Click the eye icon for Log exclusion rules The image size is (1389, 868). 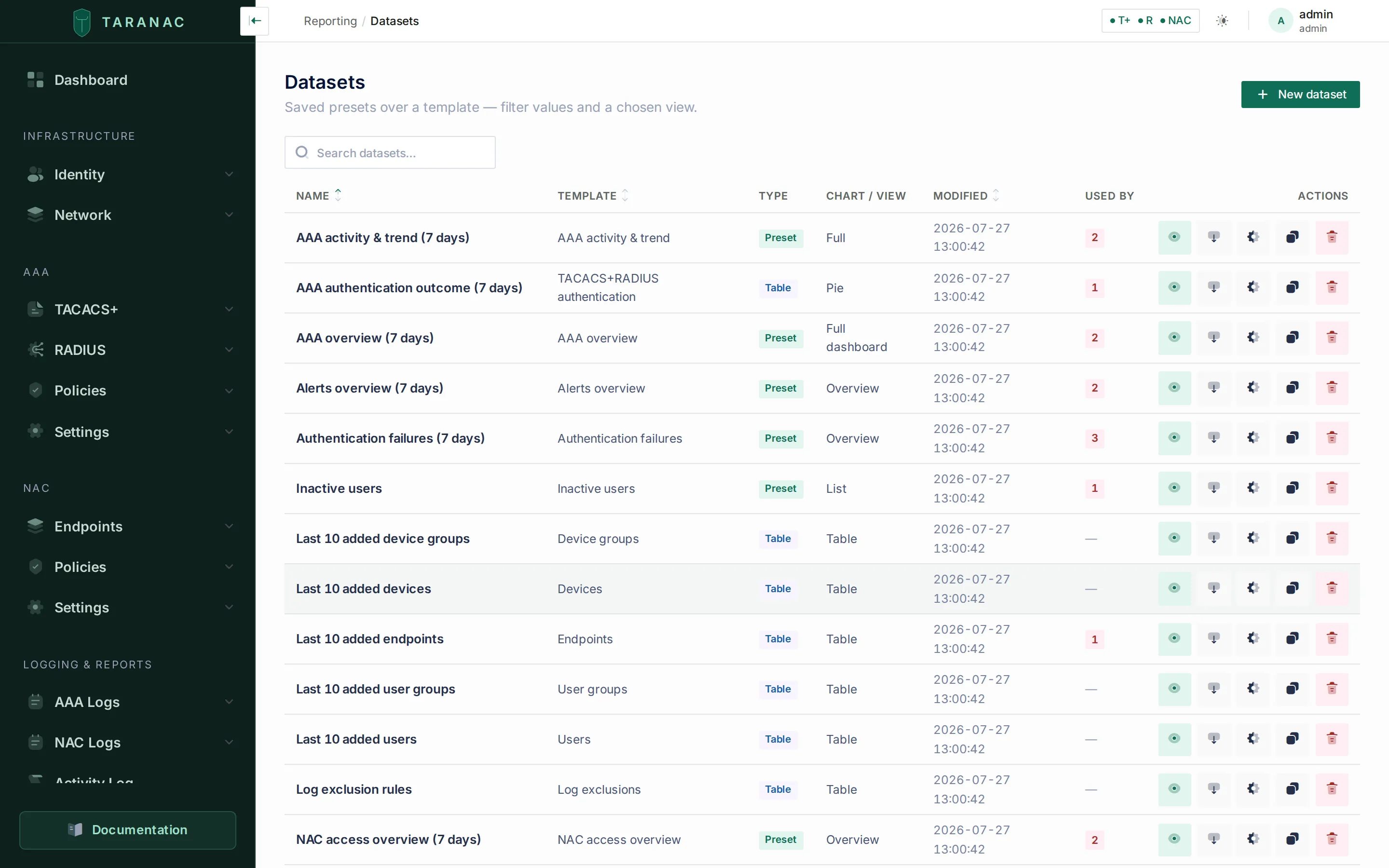coord(1174,789)
